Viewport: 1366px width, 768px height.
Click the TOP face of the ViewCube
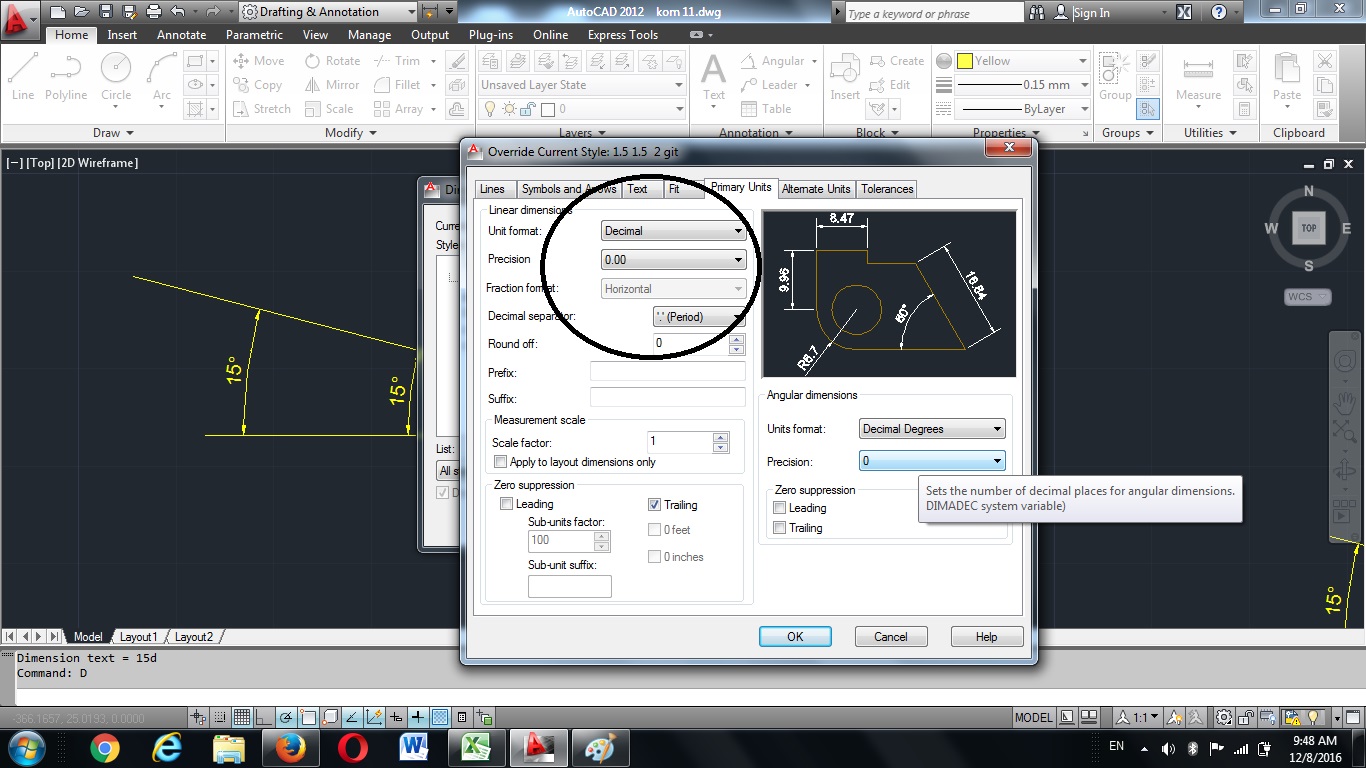(1309, 228)
